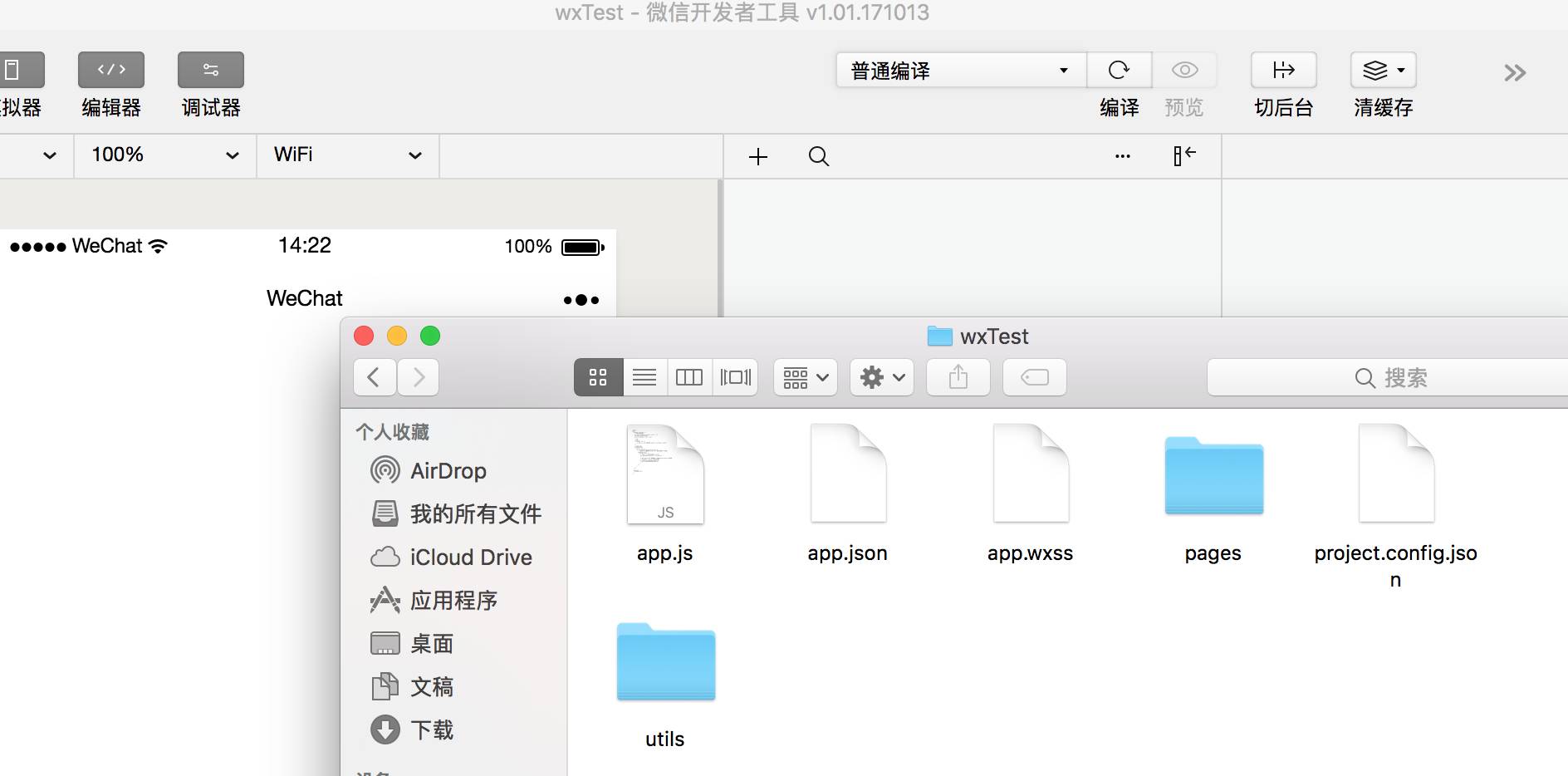Screen dimensions: 1568x776
Task: Go forward in the Finder window
Action: [418, 378]
